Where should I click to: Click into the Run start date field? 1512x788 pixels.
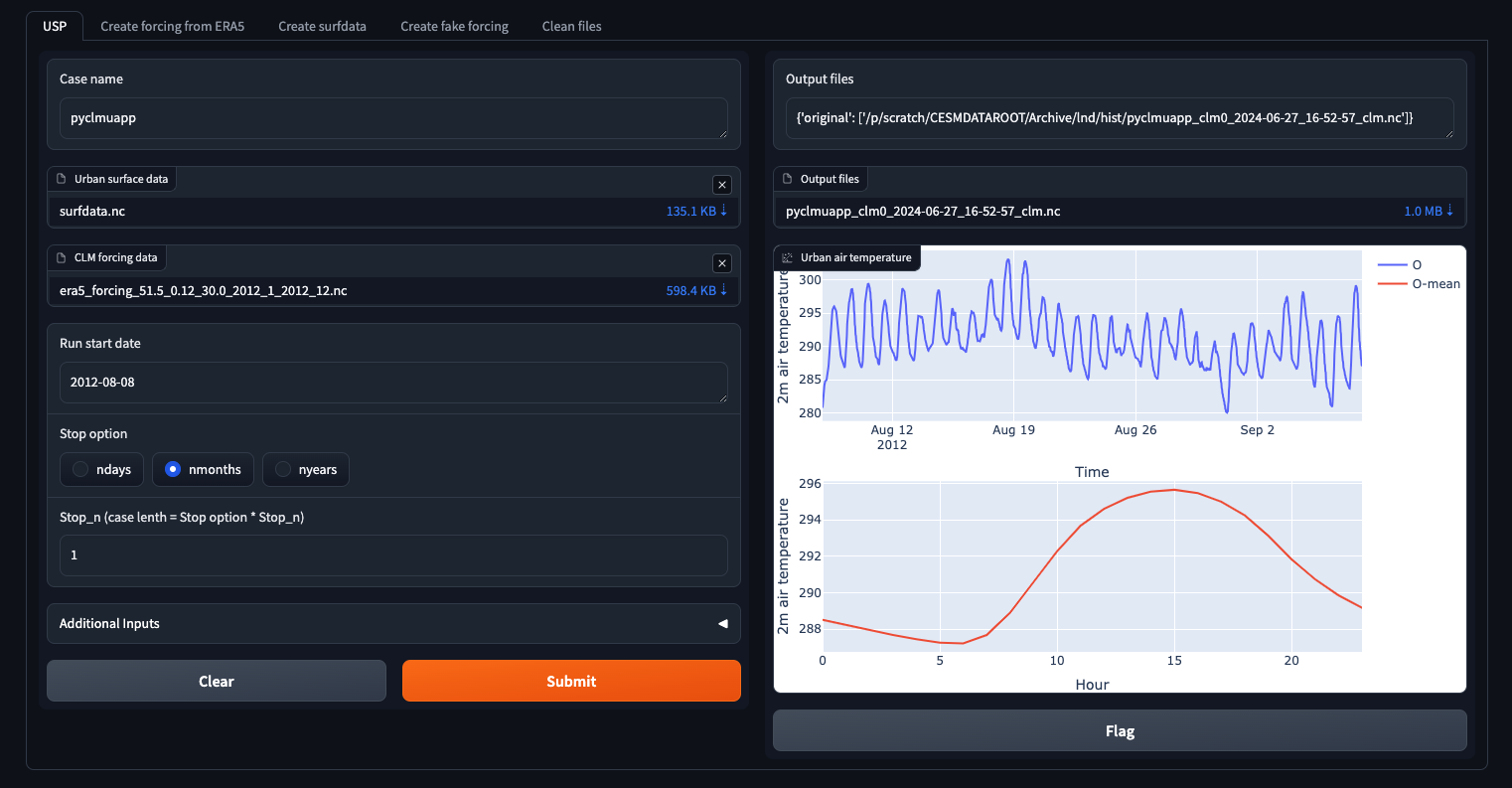coord(393,382)
